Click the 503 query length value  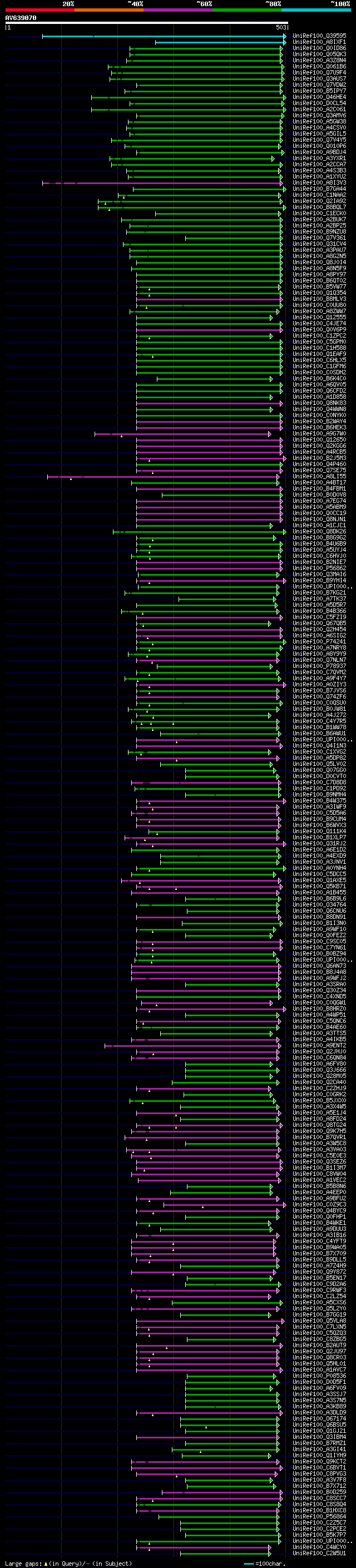280,27
